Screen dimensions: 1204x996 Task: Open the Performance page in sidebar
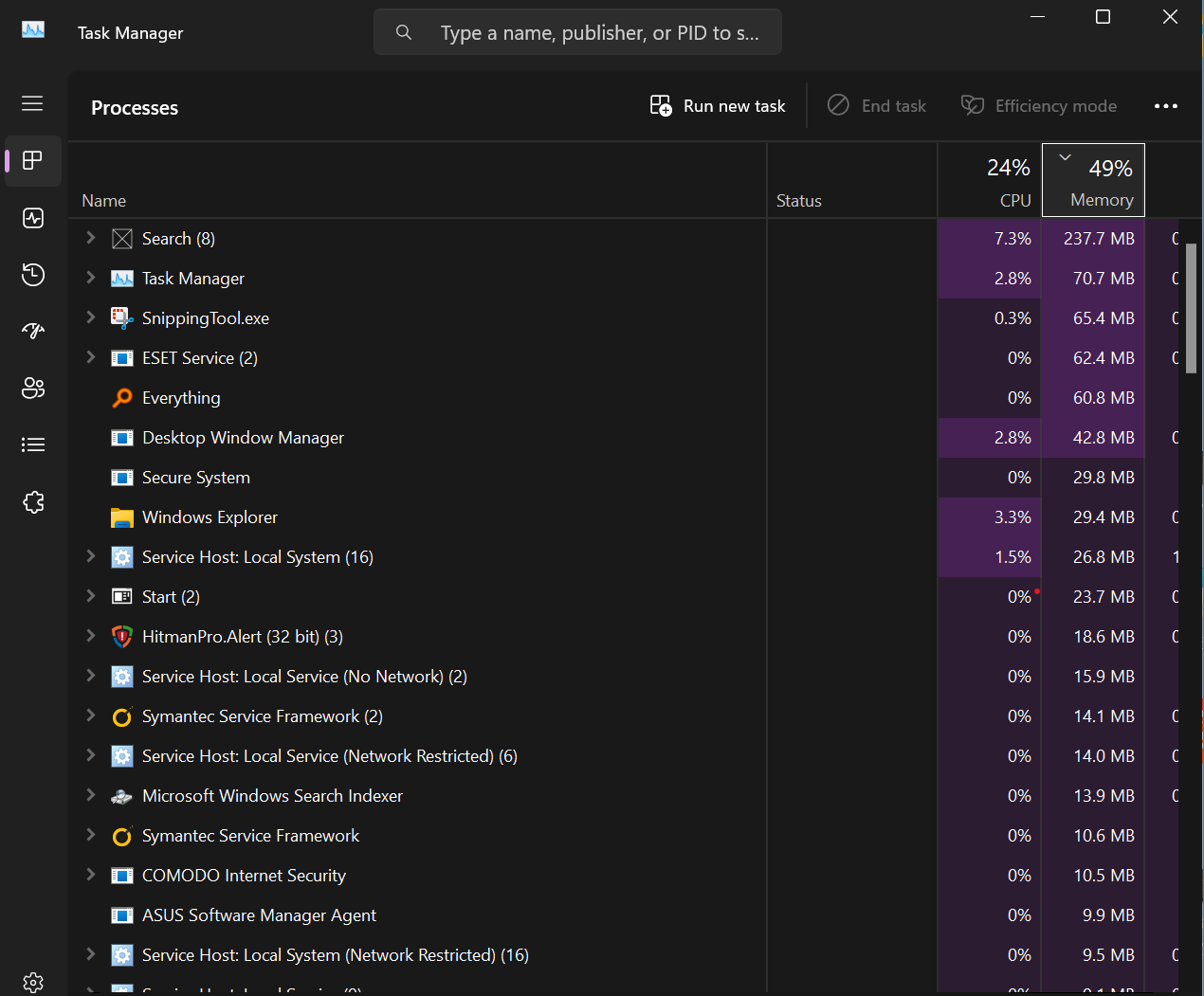[33, 218]
